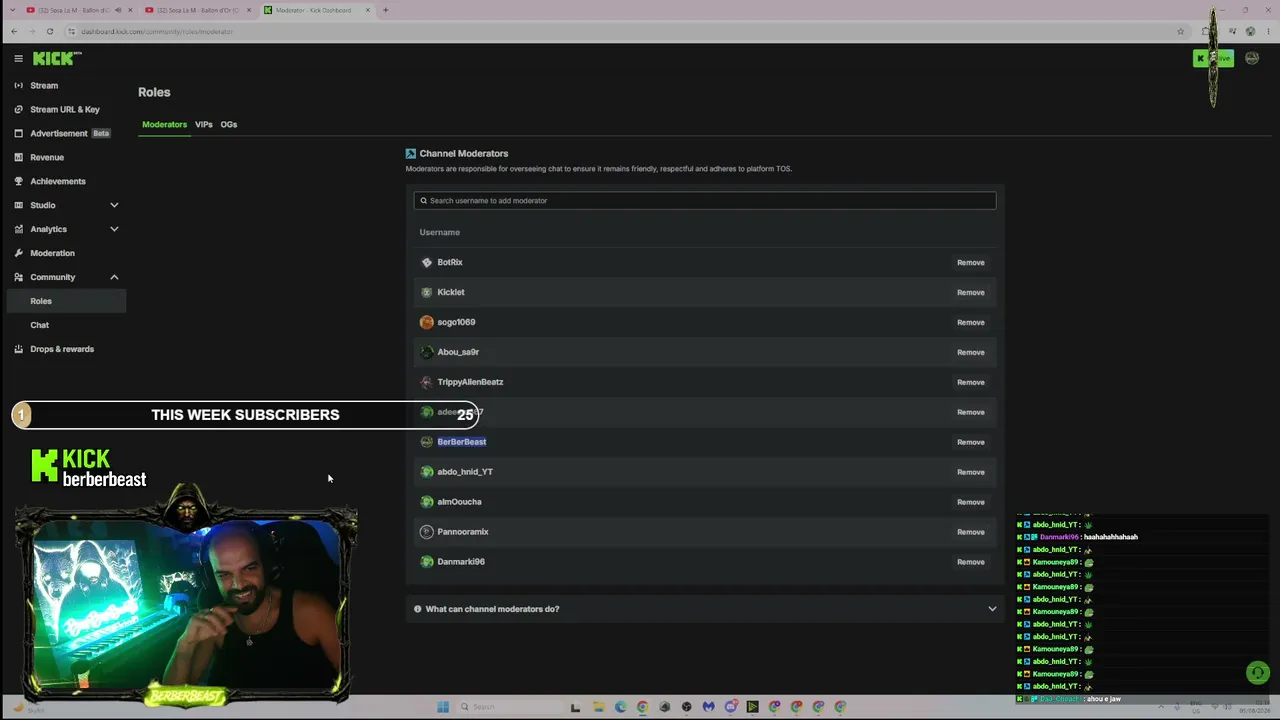1280x720 pixels.
Task: Open the Kick profile avatar menu
Action: coord(1252,59)
